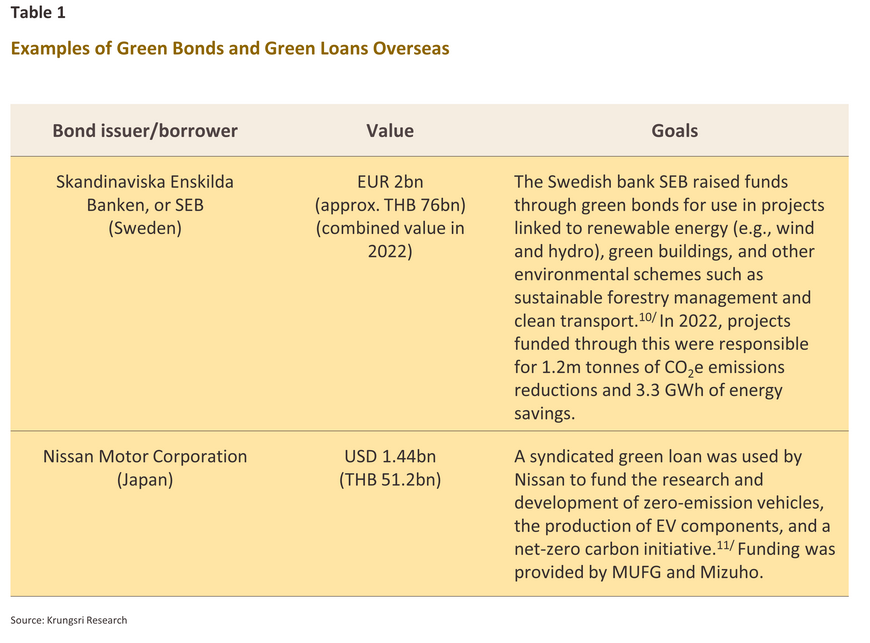Viewport: 870px width, 643px height.
Task: Select the 'Nissan Motor Corporation (Japan)' cell
Action: (145, 468)
